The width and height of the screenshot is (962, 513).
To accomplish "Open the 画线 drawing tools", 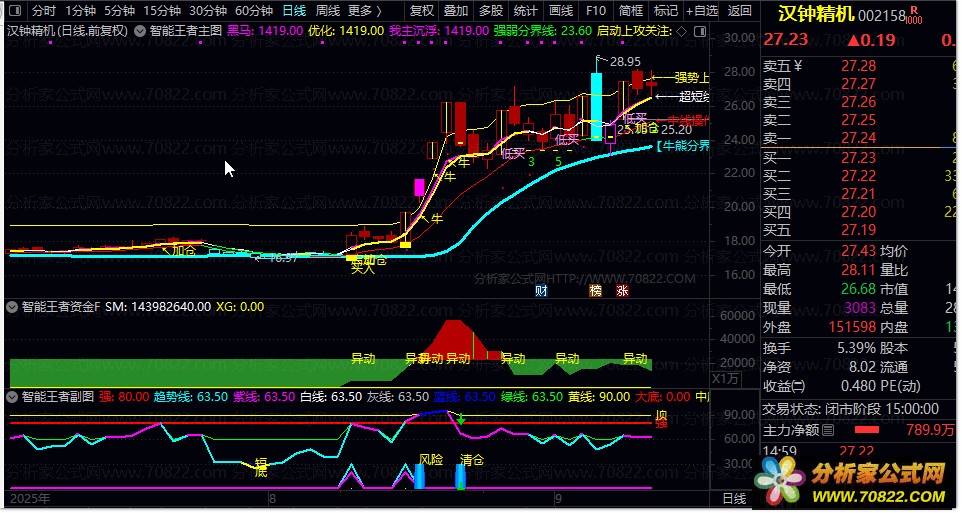I will pyautogui.click(x=561, y=10).
